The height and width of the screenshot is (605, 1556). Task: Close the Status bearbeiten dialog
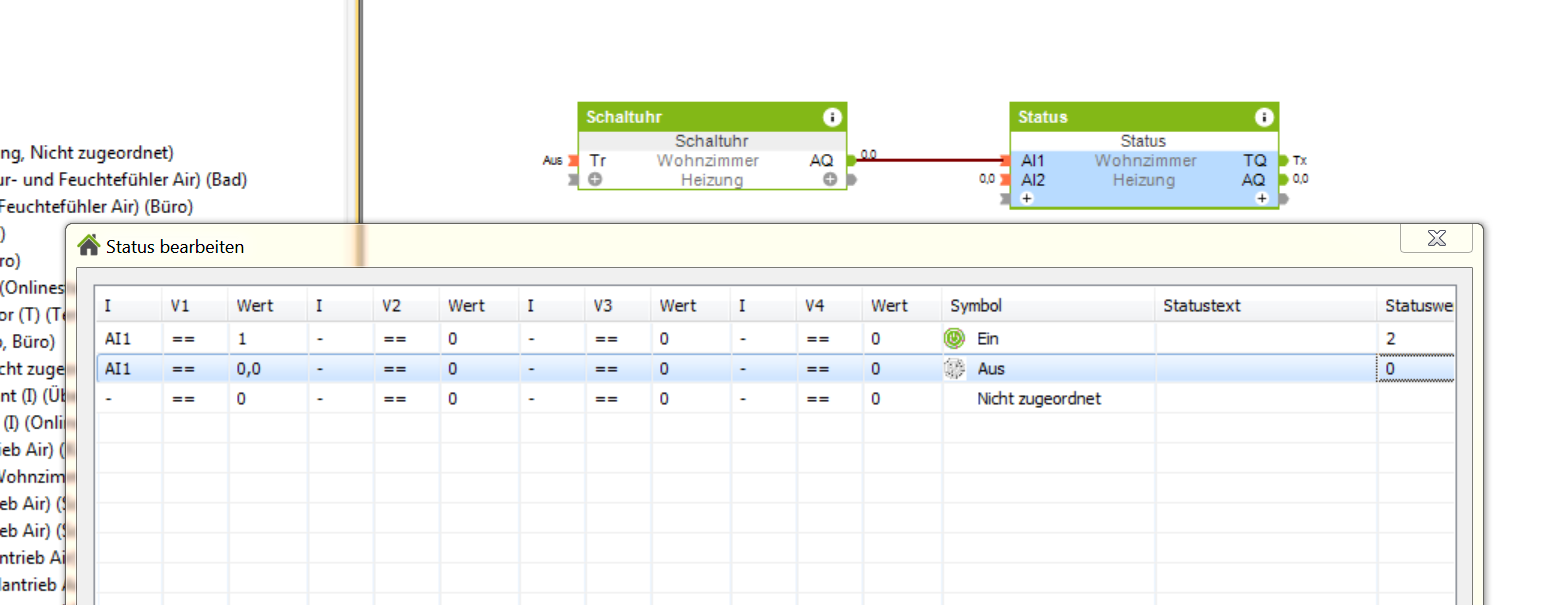point(1436,238)
